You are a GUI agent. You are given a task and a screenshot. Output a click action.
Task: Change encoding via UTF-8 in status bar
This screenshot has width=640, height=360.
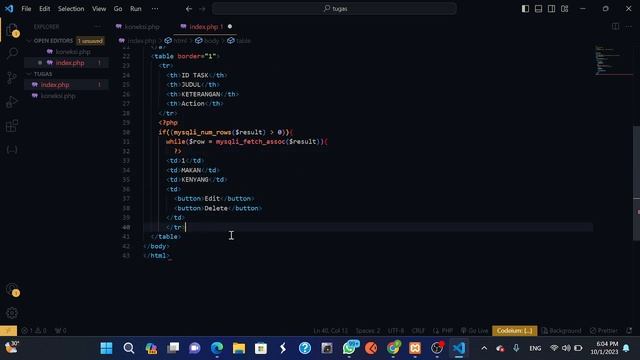click(x=396, y=331)
